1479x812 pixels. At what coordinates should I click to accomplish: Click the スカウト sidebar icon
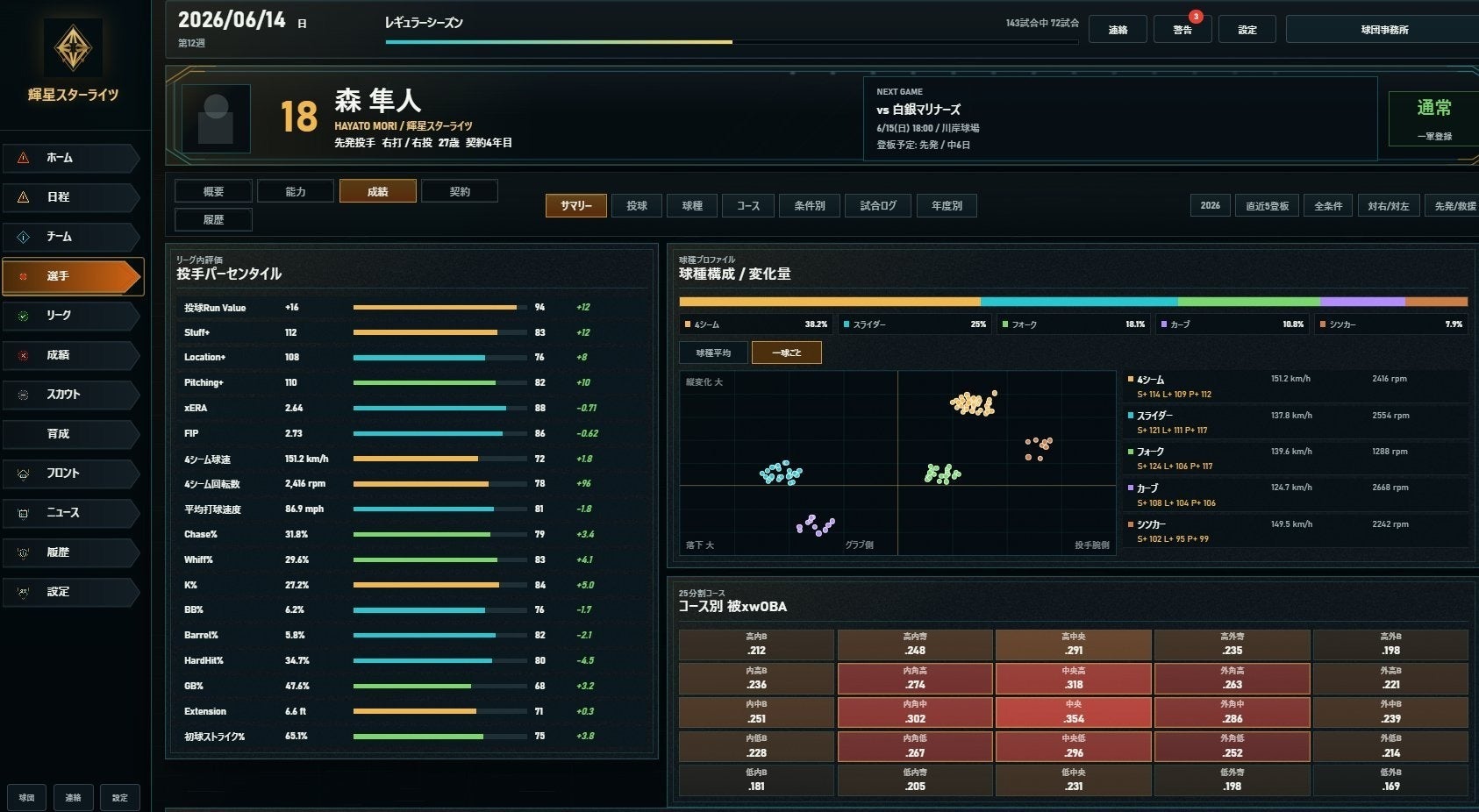pyautogui.click(x=24, y=395)
